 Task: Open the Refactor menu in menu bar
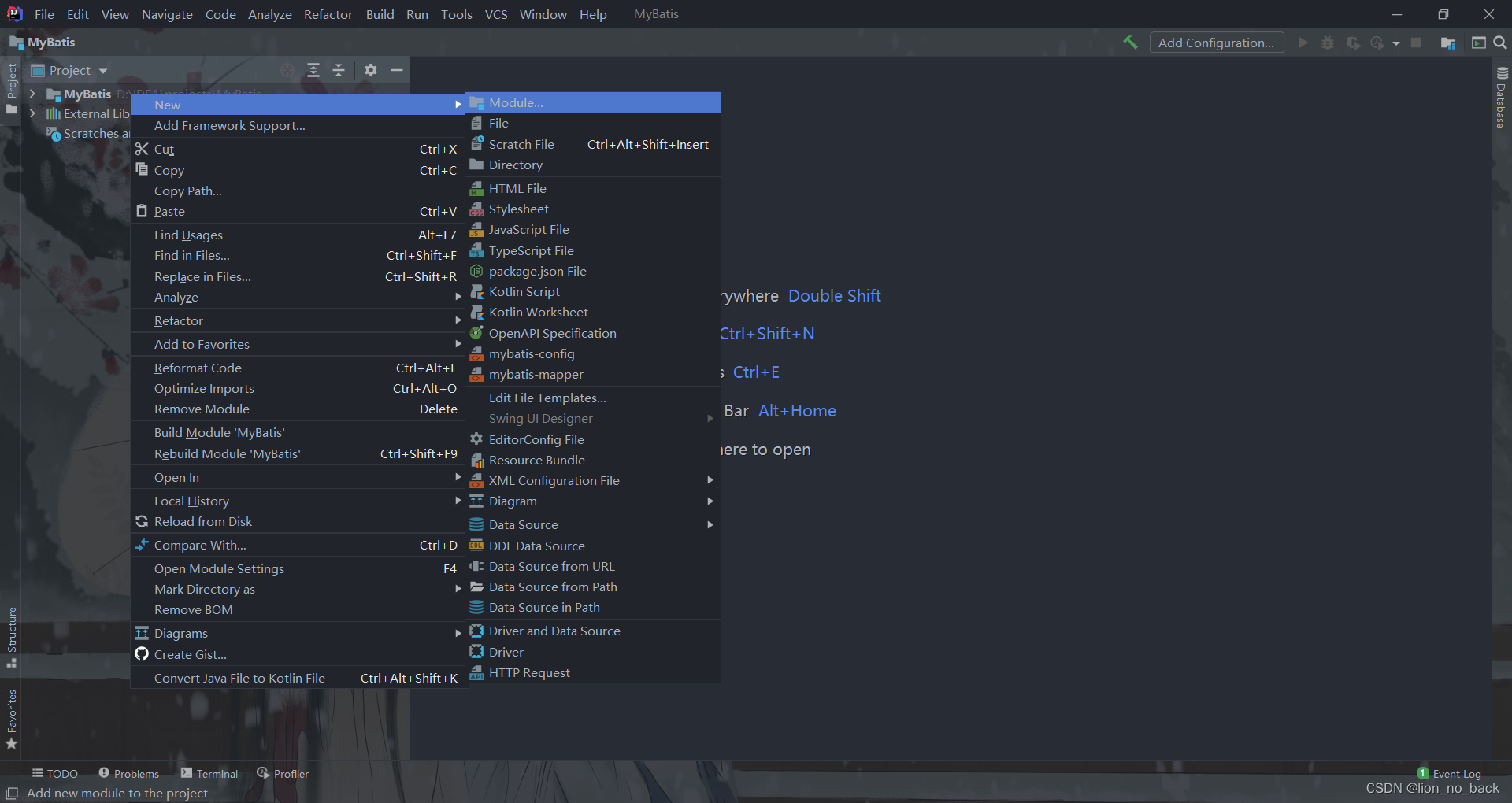point(328,14)
